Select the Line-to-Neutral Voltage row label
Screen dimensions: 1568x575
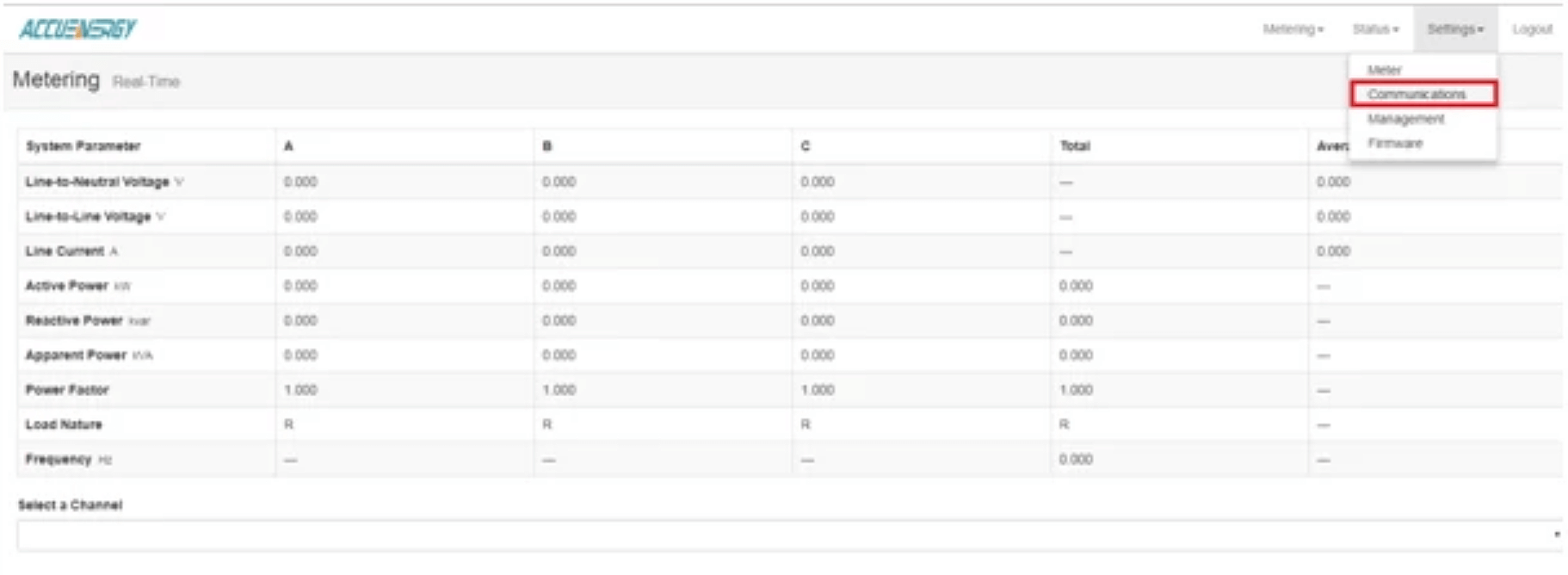97,182
